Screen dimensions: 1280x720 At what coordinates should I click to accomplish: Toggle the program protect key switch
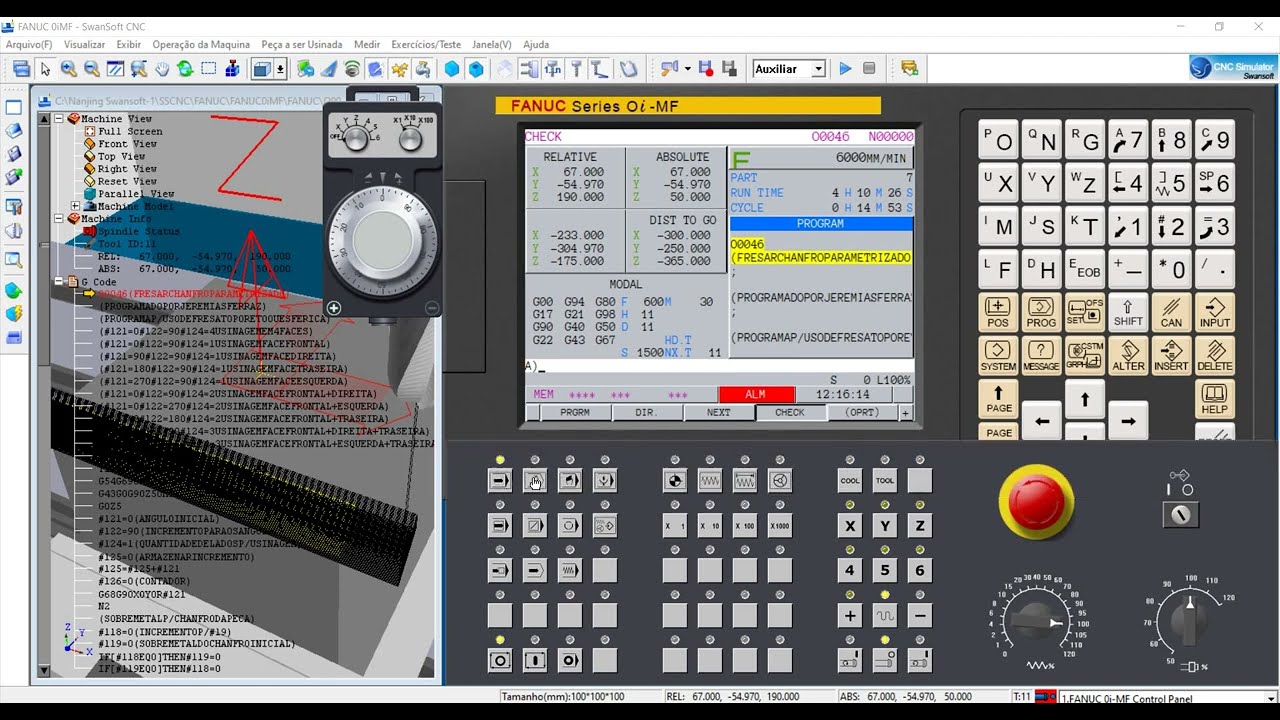click(x=1181, y=515)
